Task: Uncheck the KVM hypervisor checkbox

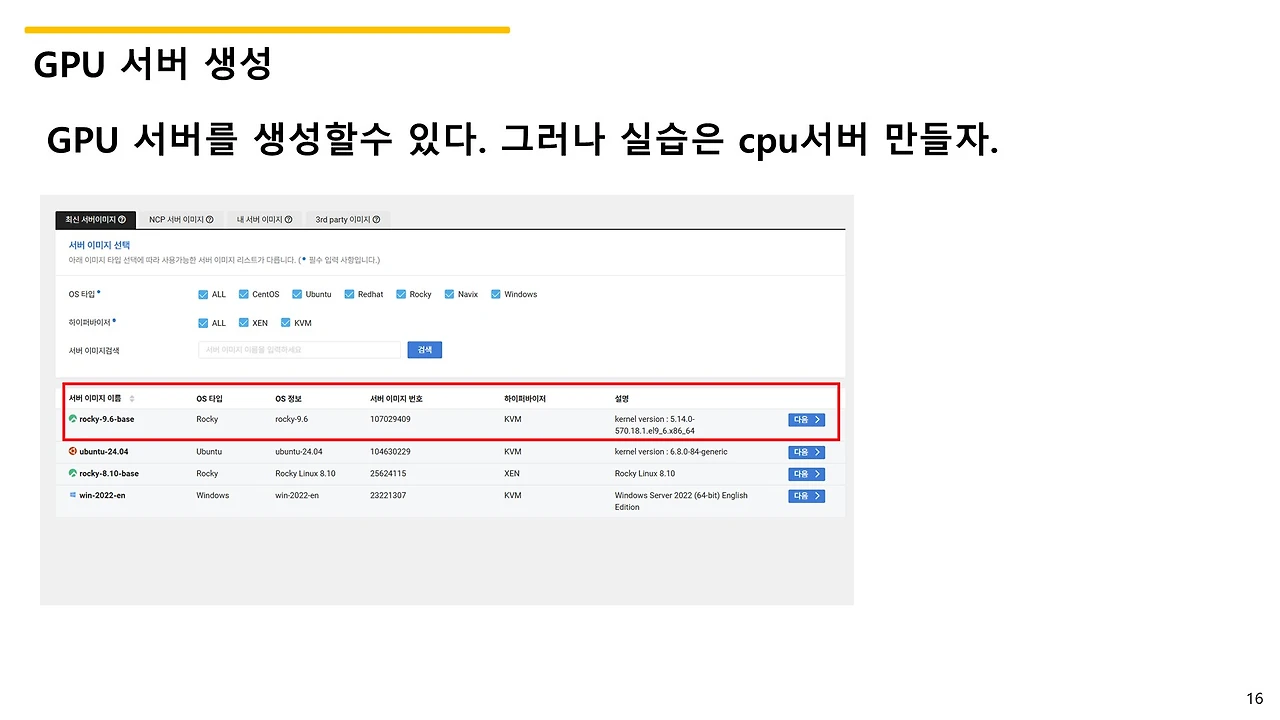Action: point(284,323)
